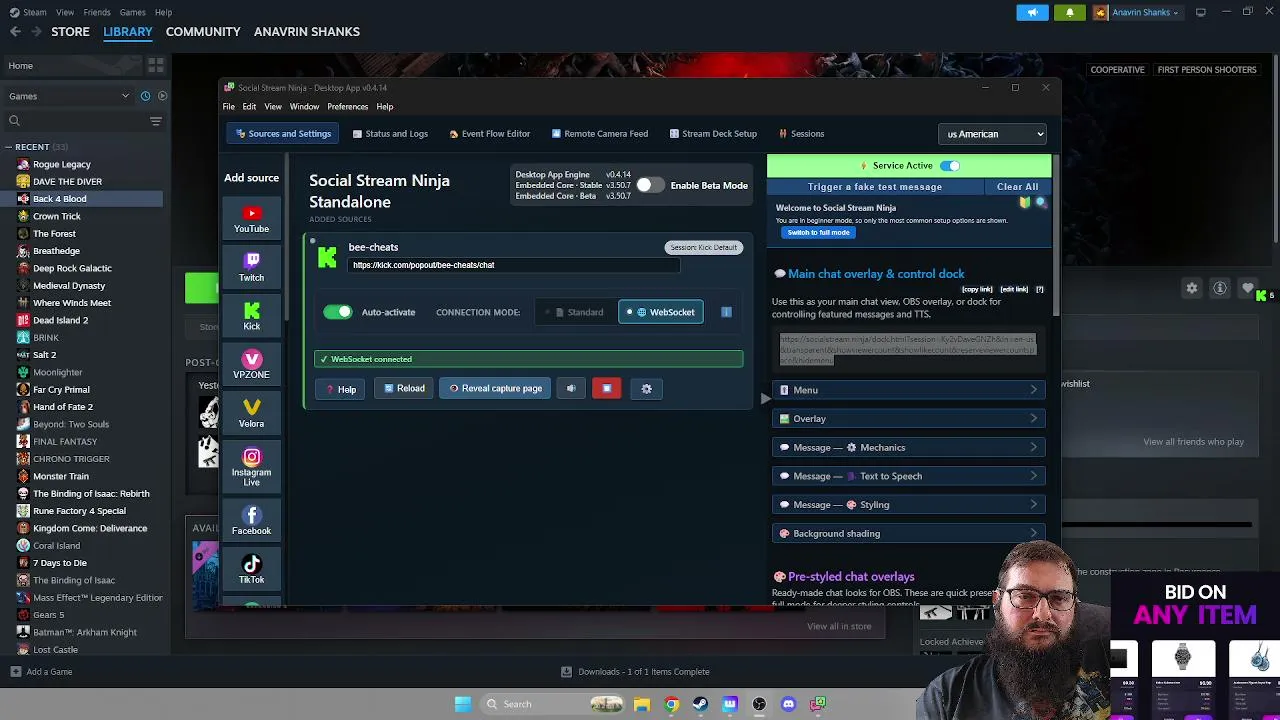Expand Message Mechanics section

[909, 447]
